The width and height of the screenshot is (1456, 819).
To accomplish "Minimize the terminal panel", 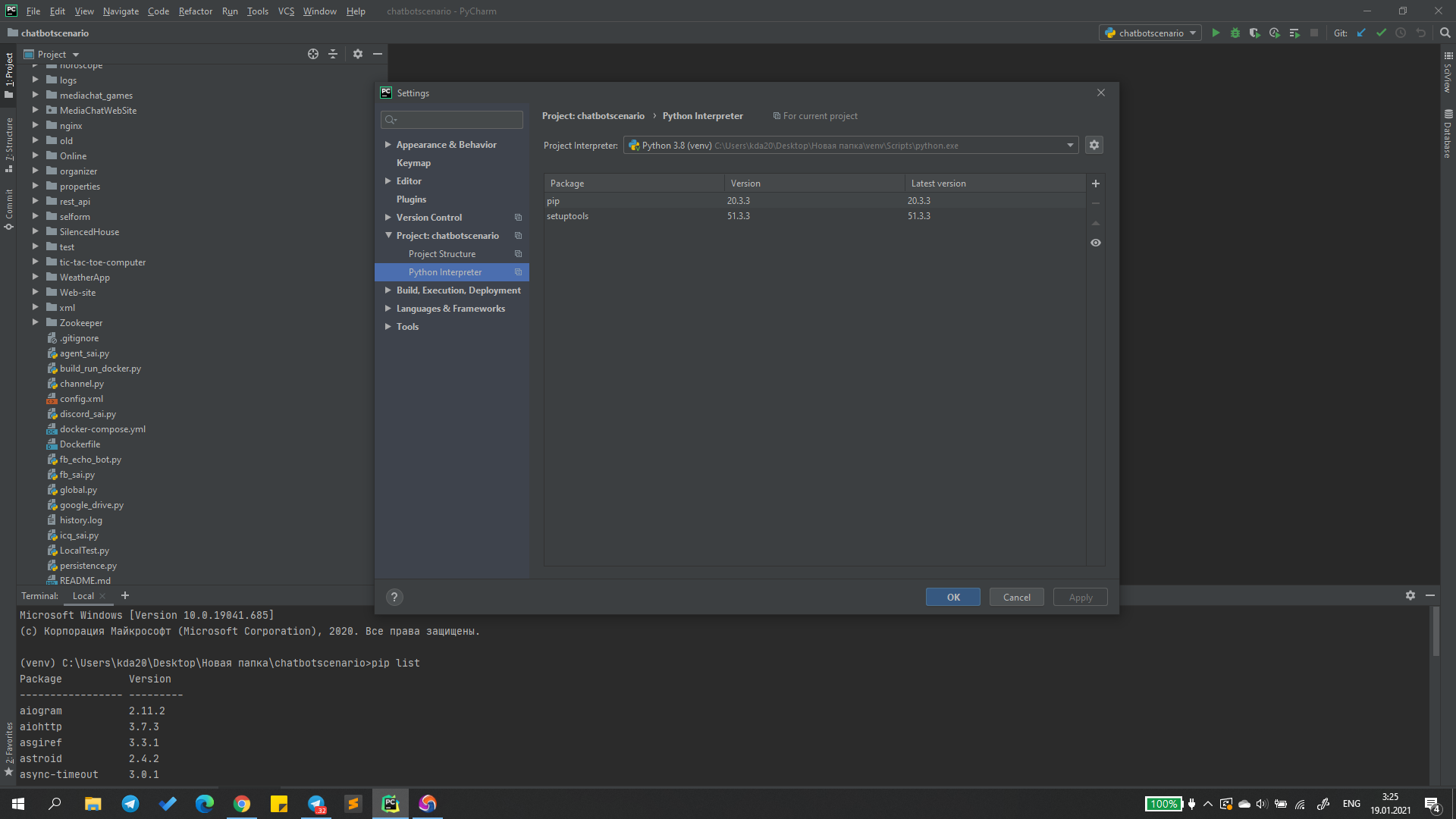I will [1430, 595].
